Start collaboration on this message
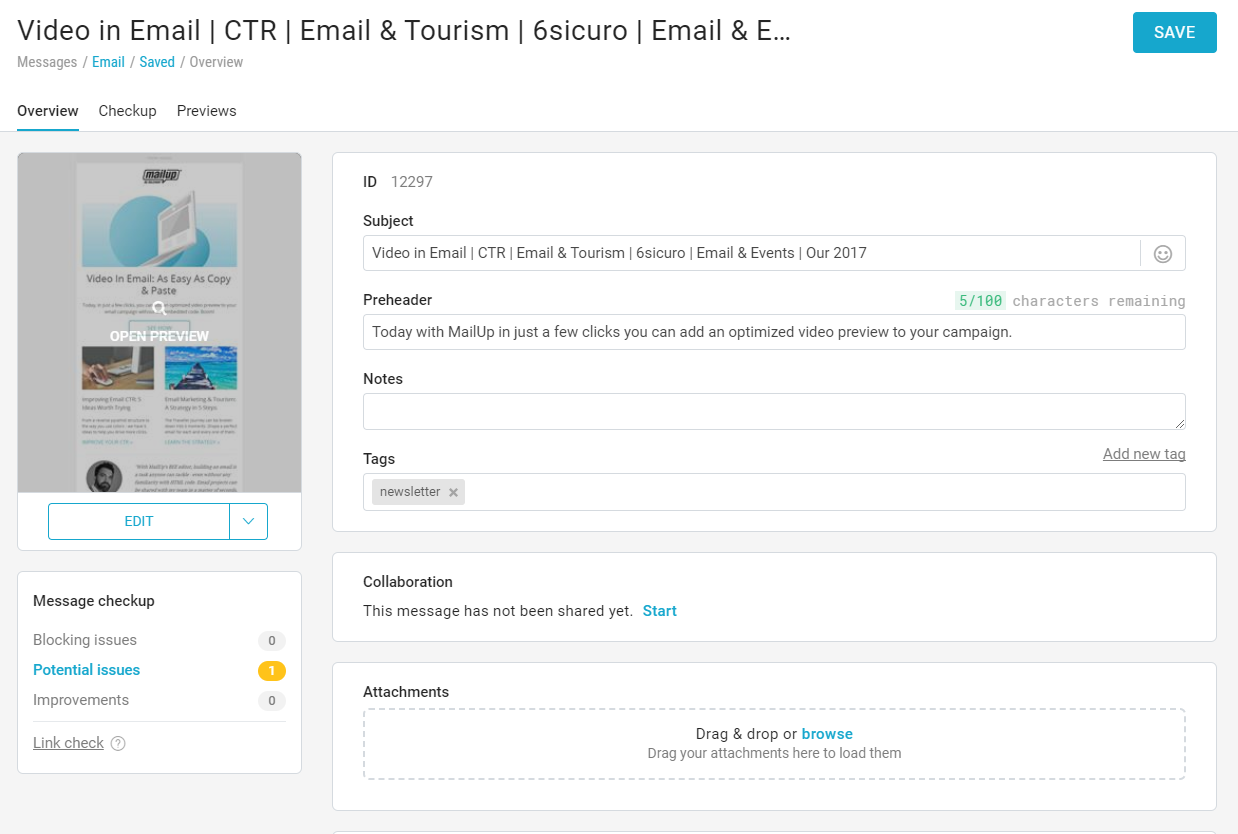This screenshot has height=834, width=1238. point(660,611)
